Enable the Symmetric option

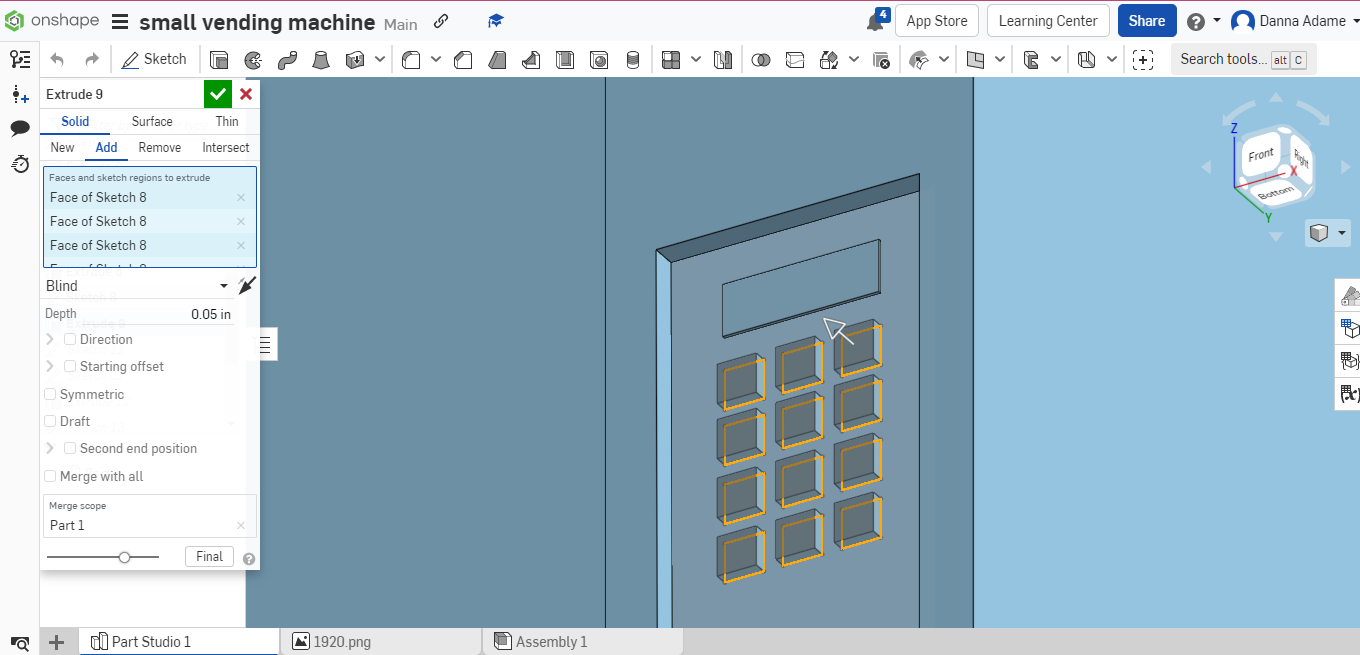click(50, 394)
